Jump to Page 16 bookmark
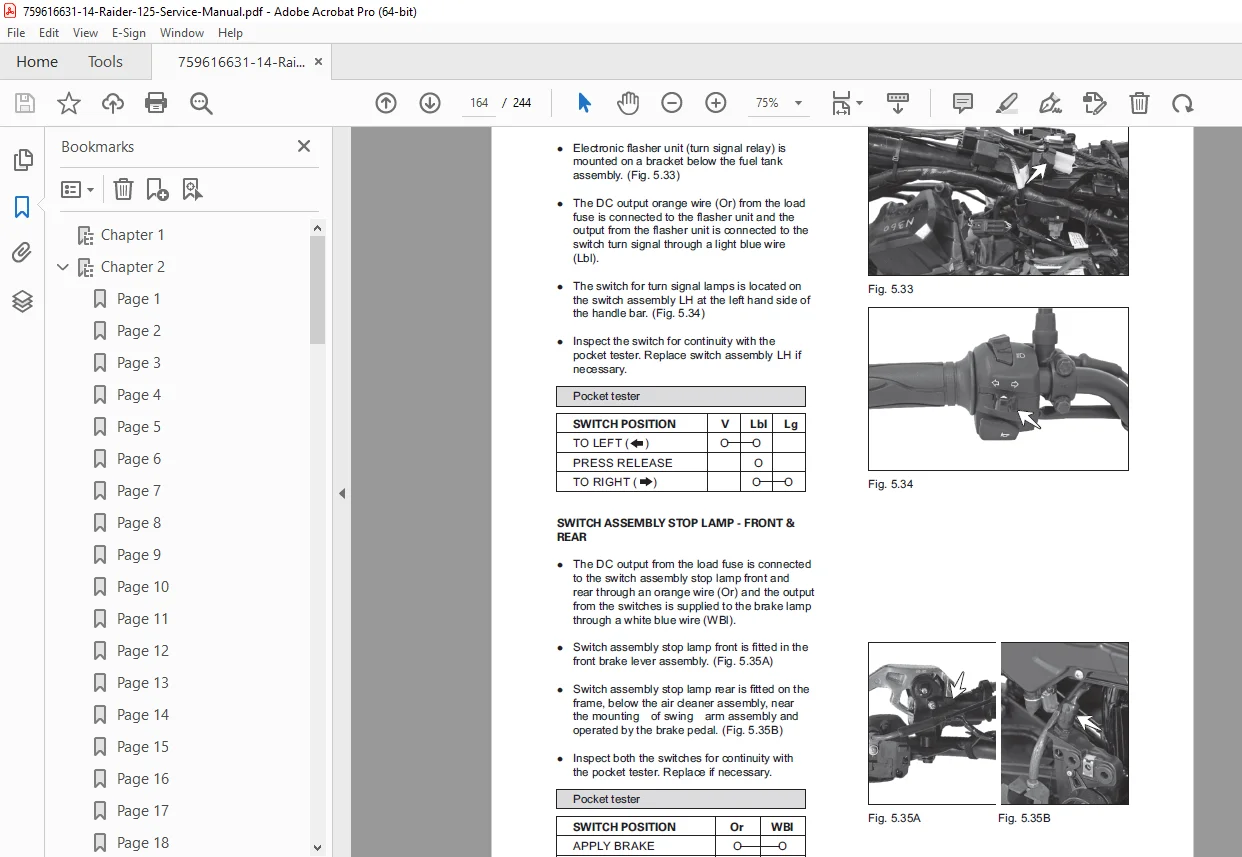The width and height of the screenshot is (1242, 857). click(x=142, y=779)
